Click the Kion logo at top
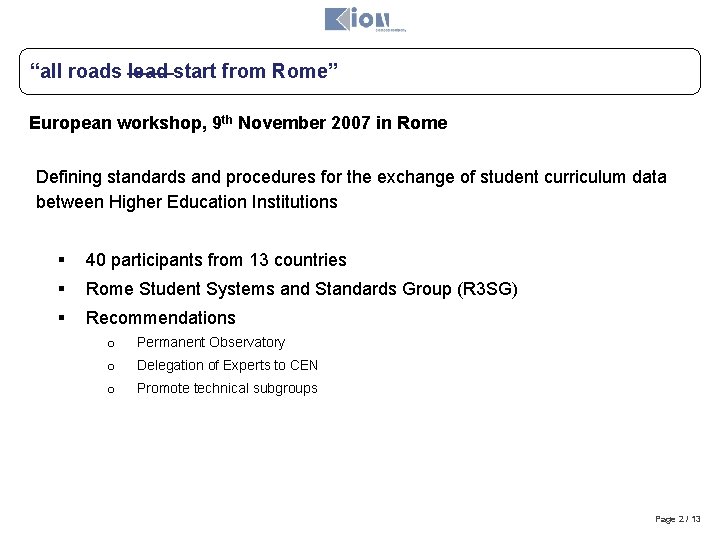 click(356, 18)
